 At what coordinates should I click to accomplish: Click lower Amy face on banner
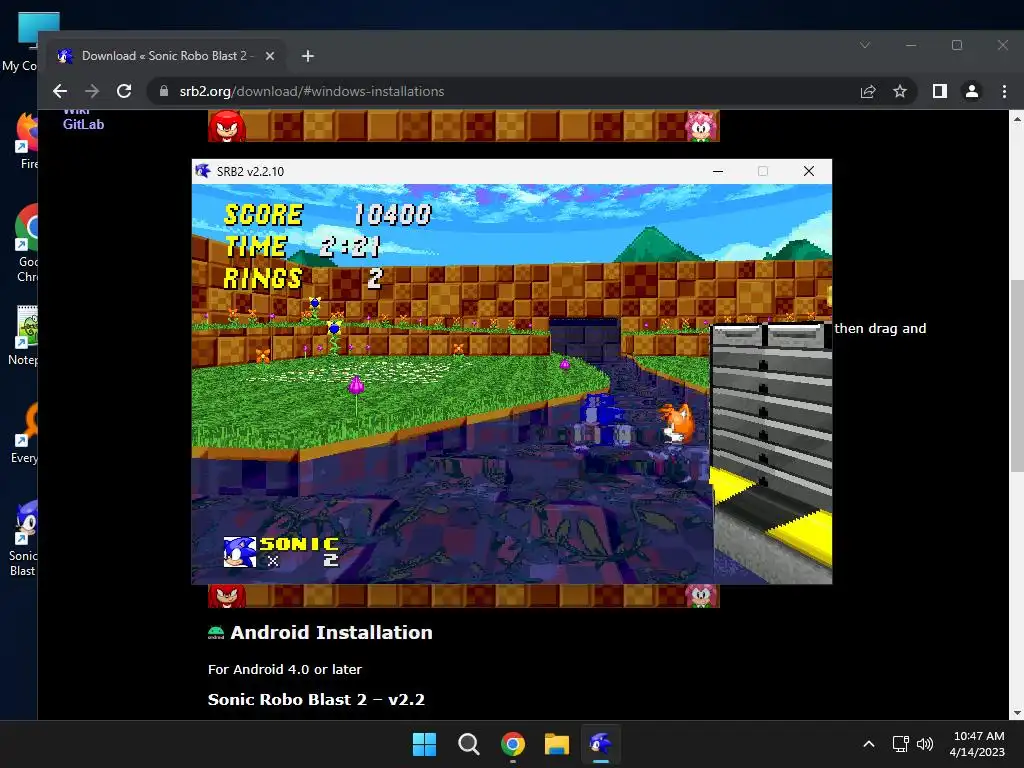tap(701, 596)
